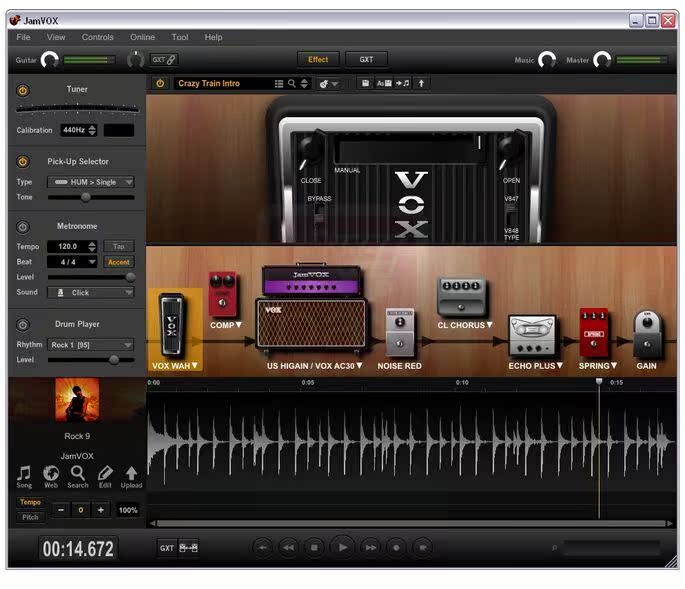Image resolution: width=685 pixels, height=589 pixels.
Task: Select Pitch mode for the song
Action: click(30, 517)
